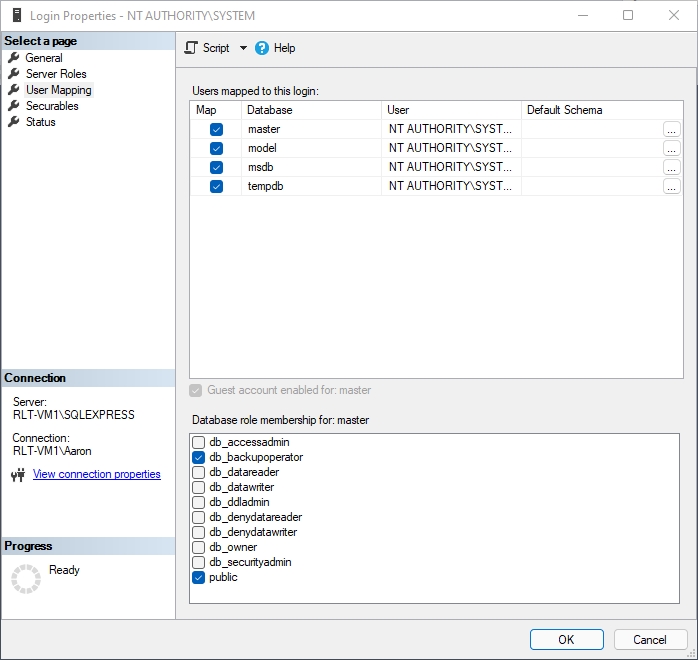Select the Server Roles page icon
The width and height of the screenshot is (698, 660).
point(14,74)
